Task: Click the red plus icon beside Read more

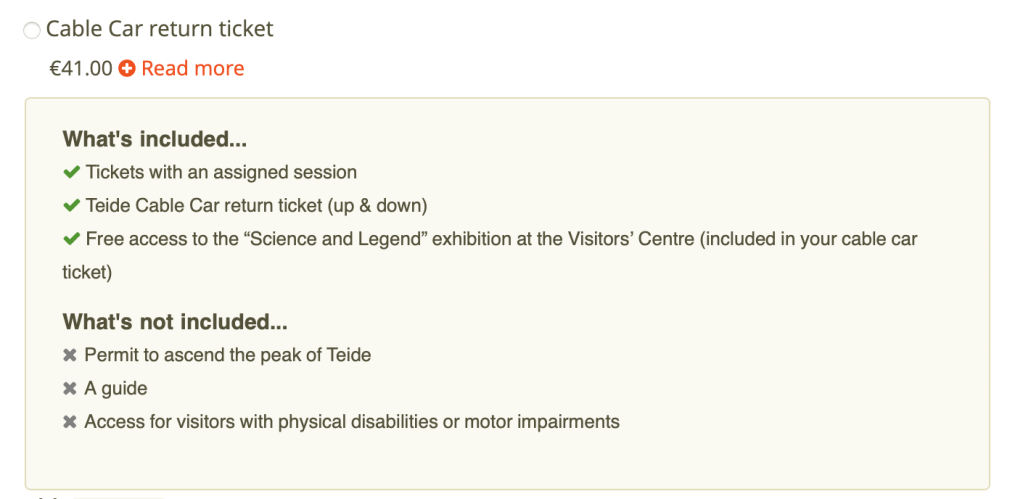Action: click(127, 69)
